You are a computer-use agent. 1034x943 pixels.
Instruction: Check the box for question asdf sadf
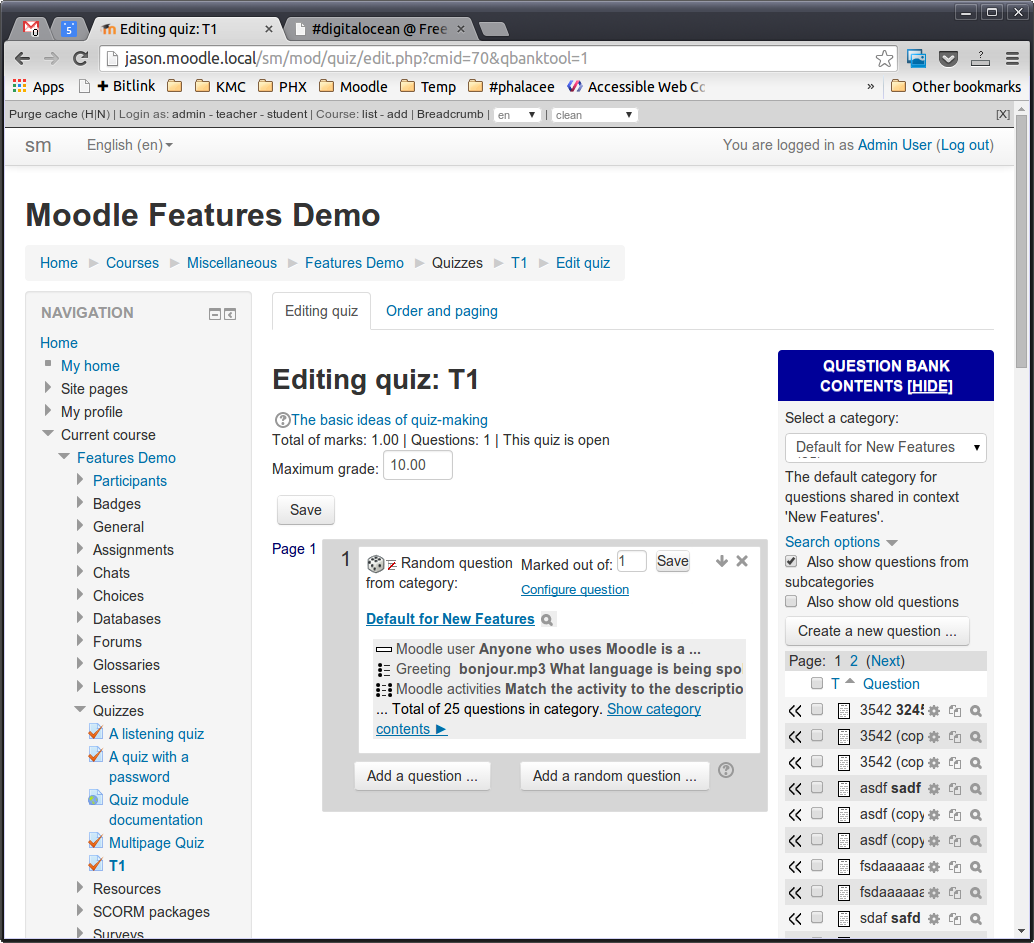[x=817, y=787]
